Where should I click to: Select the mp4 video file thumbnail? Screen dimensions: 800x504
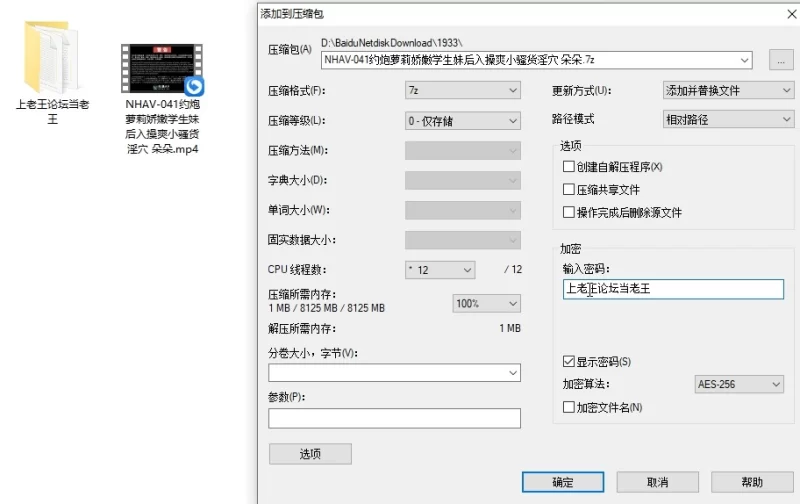click(x=162, y=68)
